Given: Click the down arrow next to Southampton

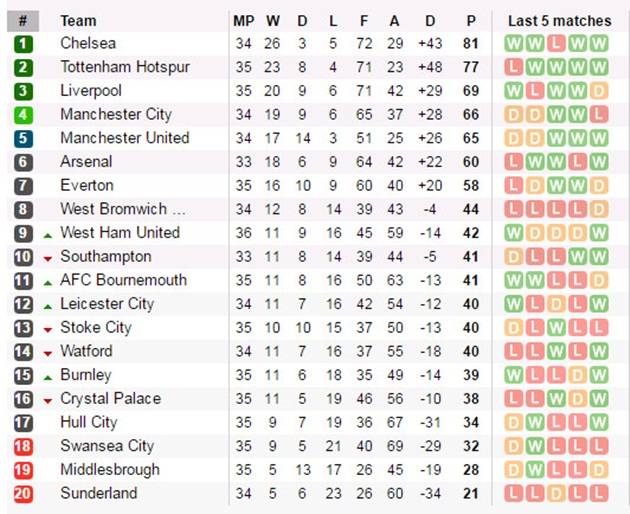Looking at the screenshot, I should point(47,257).
